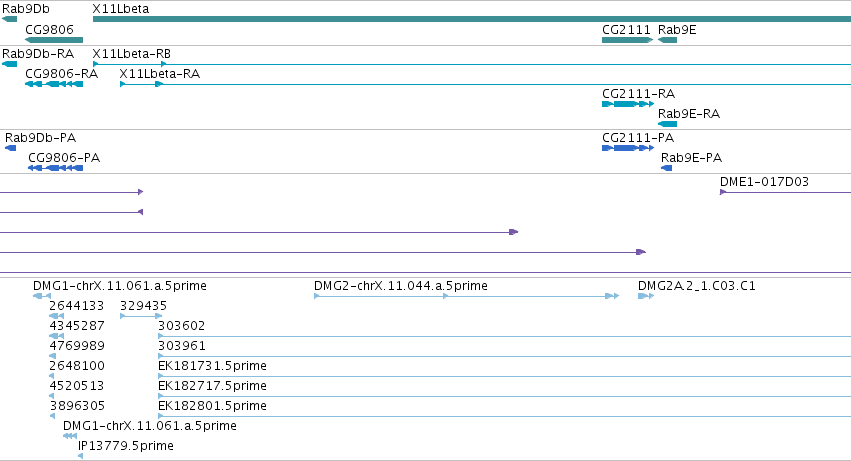
Task: Click the Rab9E-RA transcript label
Action: click(689, 114)
